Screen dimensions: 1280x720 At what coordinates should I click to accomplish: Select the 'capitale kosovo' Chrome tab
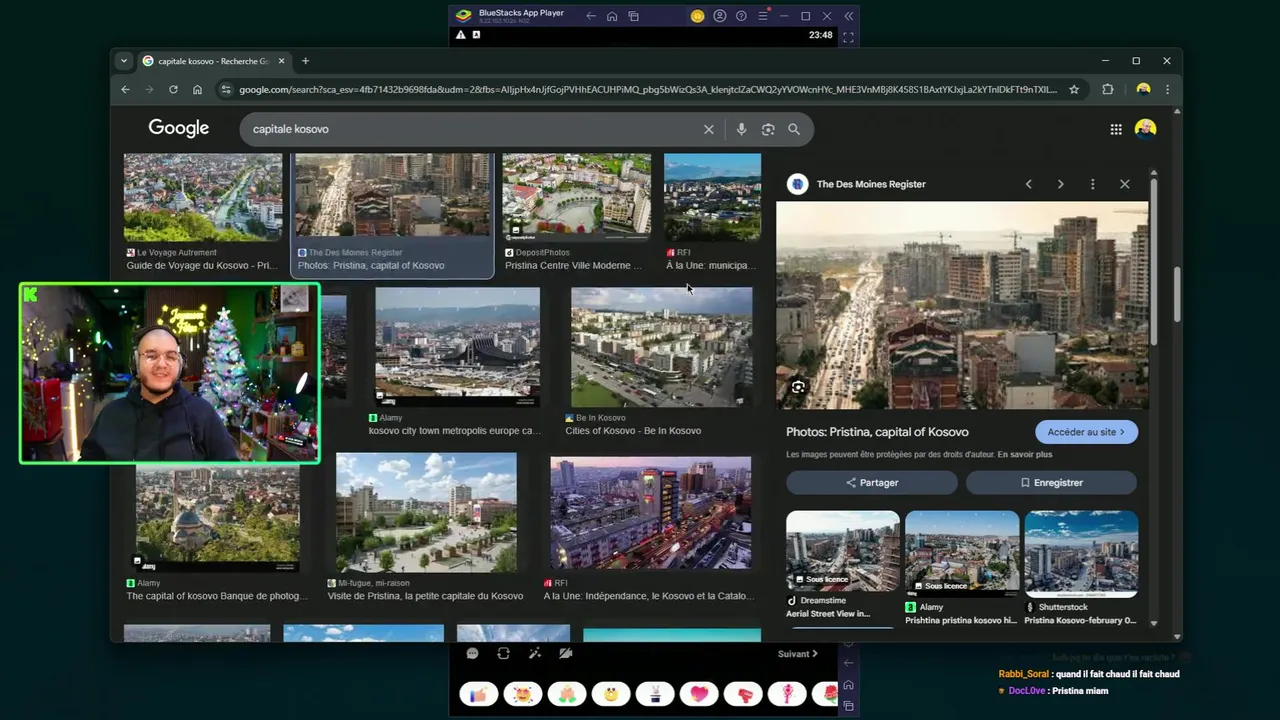tap(213, 61)
